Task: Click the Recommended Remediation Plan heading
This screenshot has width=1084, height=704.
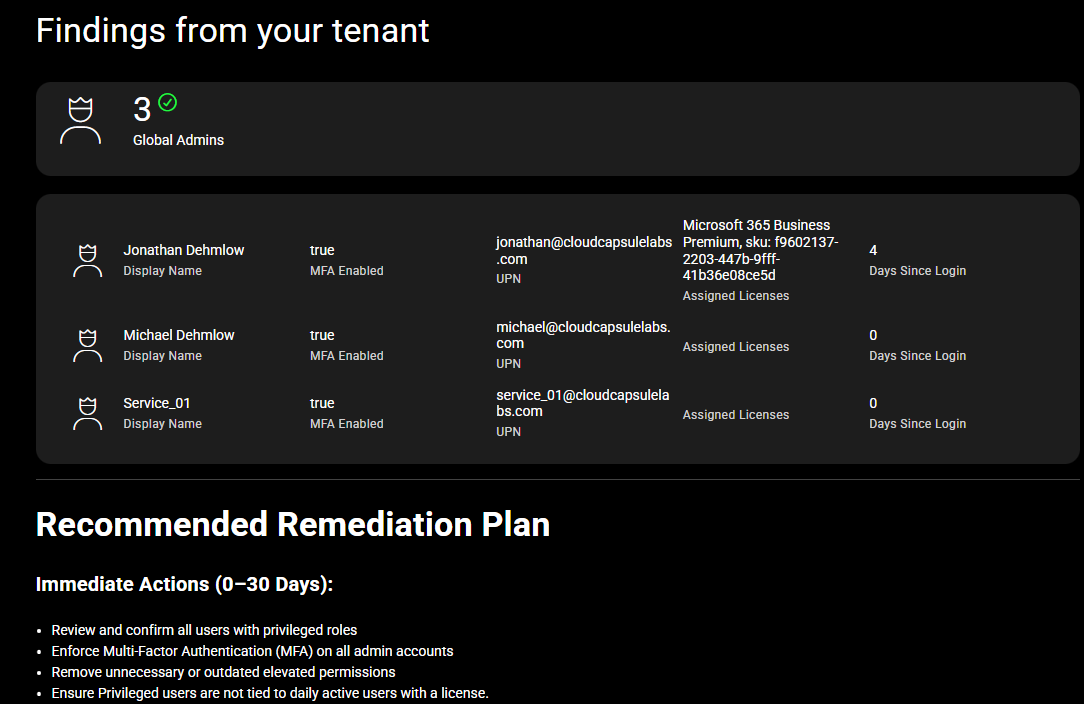Action: pos(293,524)
